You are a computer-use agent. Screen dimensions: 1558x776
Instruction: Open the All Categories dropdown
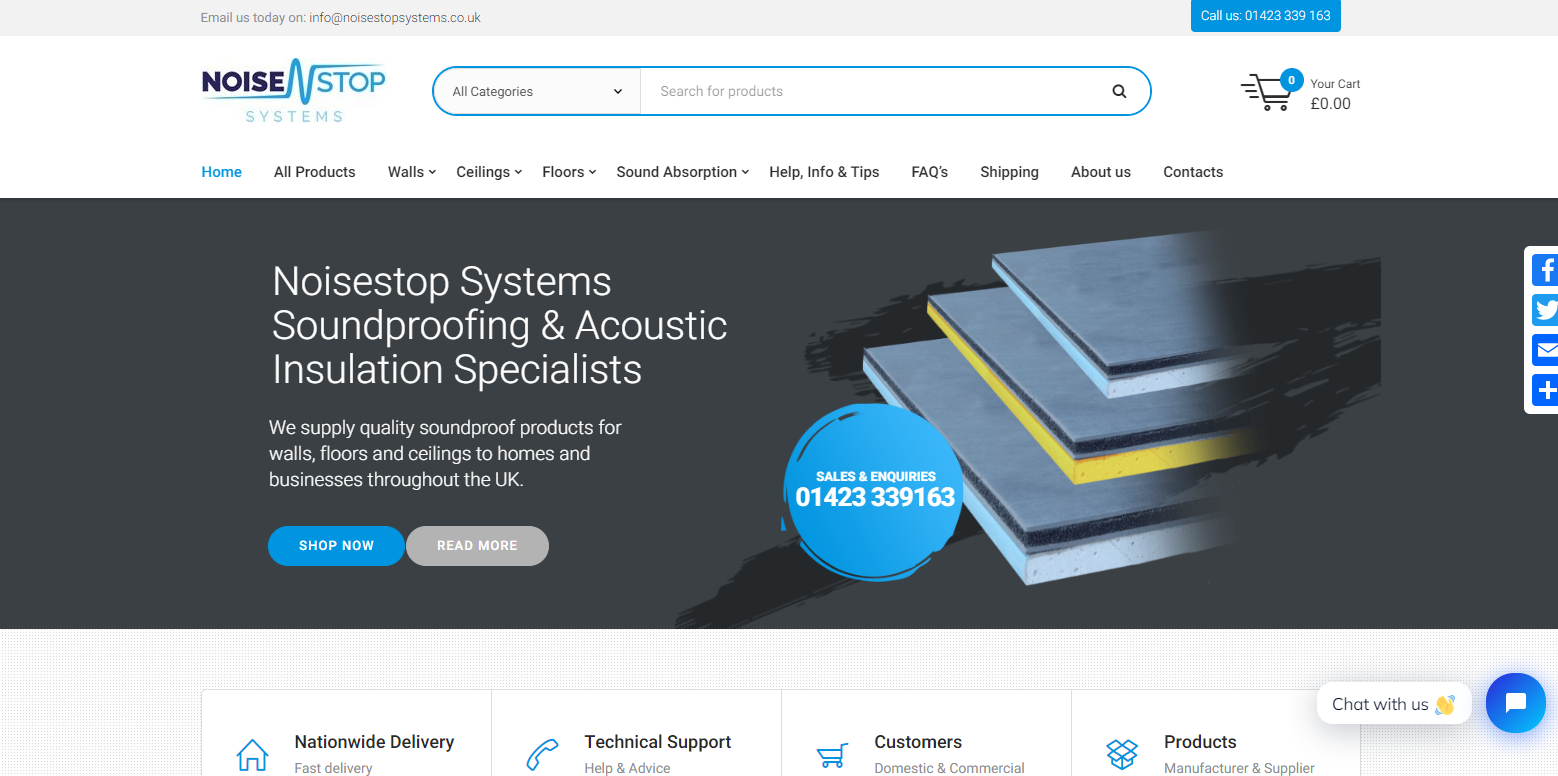[537, 91]
